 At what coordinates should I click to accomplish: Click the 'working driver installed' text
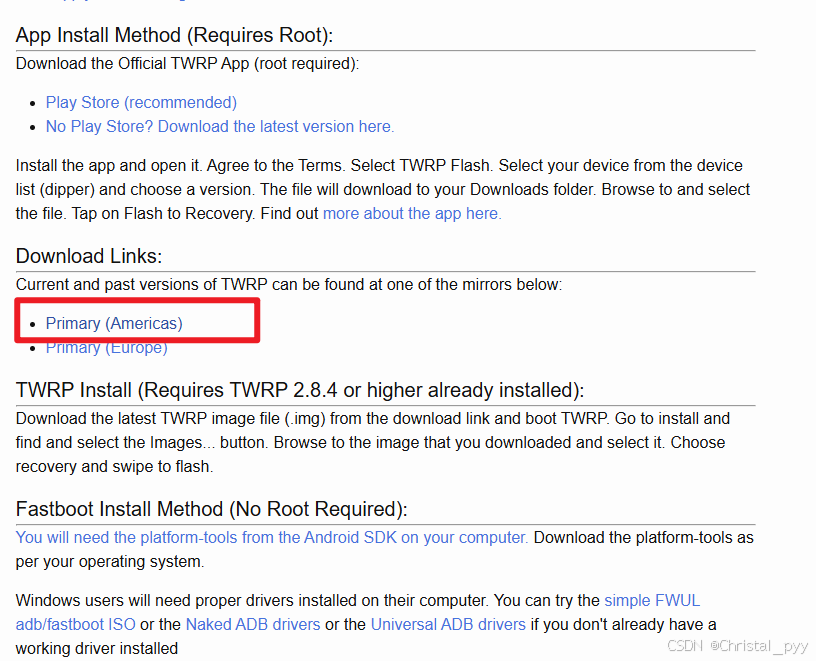point(97,648)
